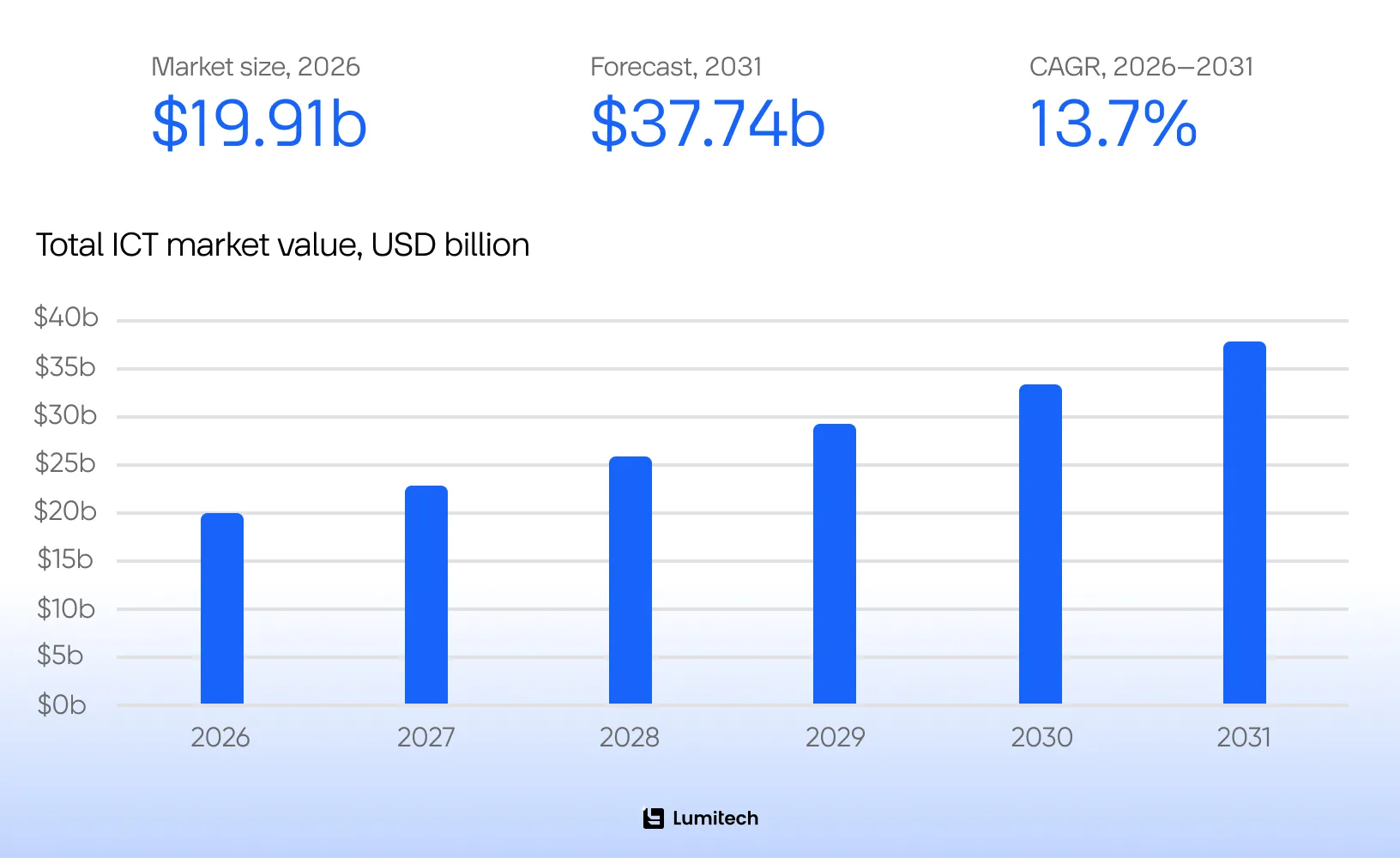Click the 'Total ICT market value' chart title
The image size is (1400, 858).
(282, 245)
